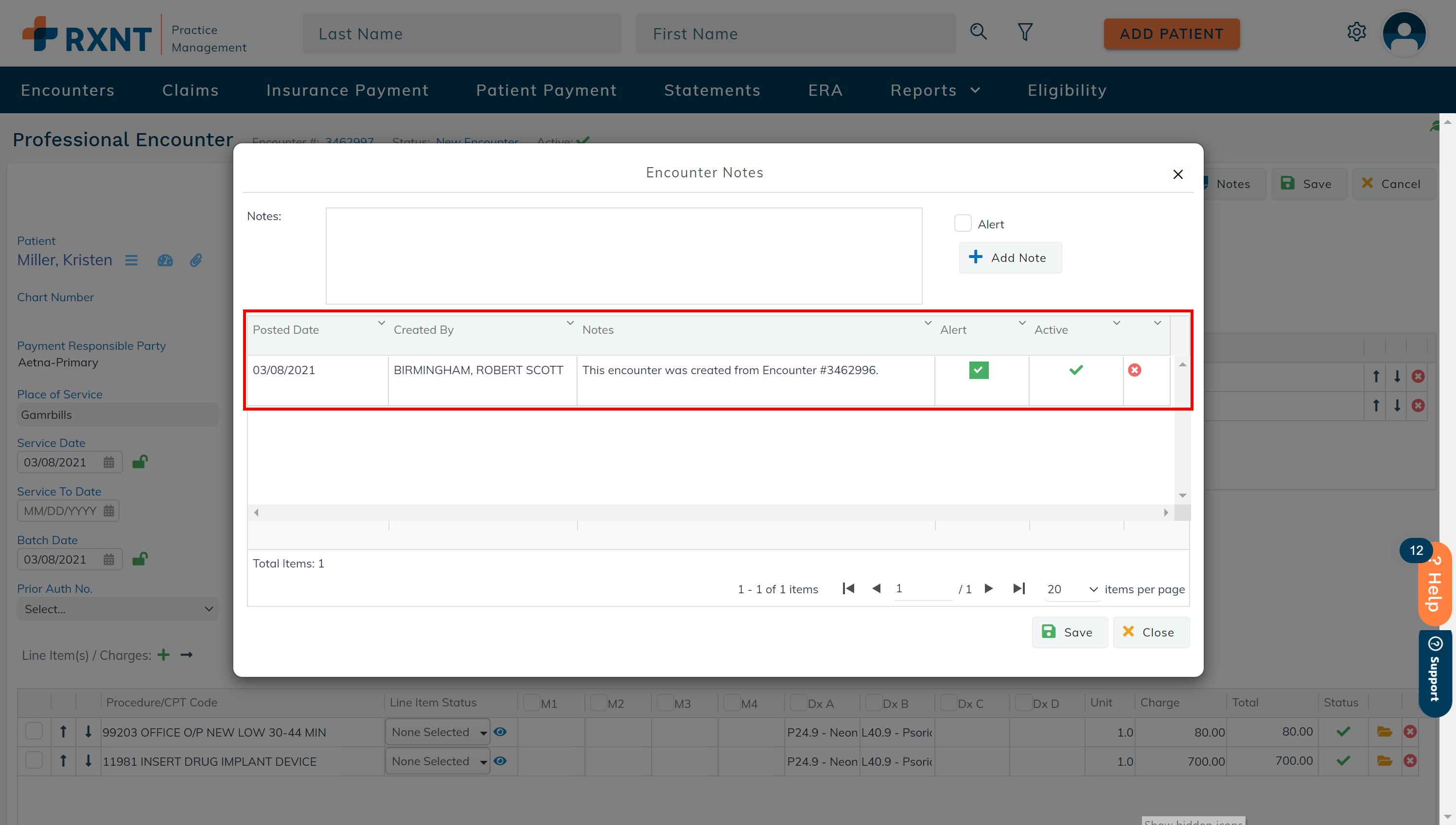This screenshot has height=825, width=1456.
Task: Click the patient attachment paperclip icon
Action: [195, 260]
